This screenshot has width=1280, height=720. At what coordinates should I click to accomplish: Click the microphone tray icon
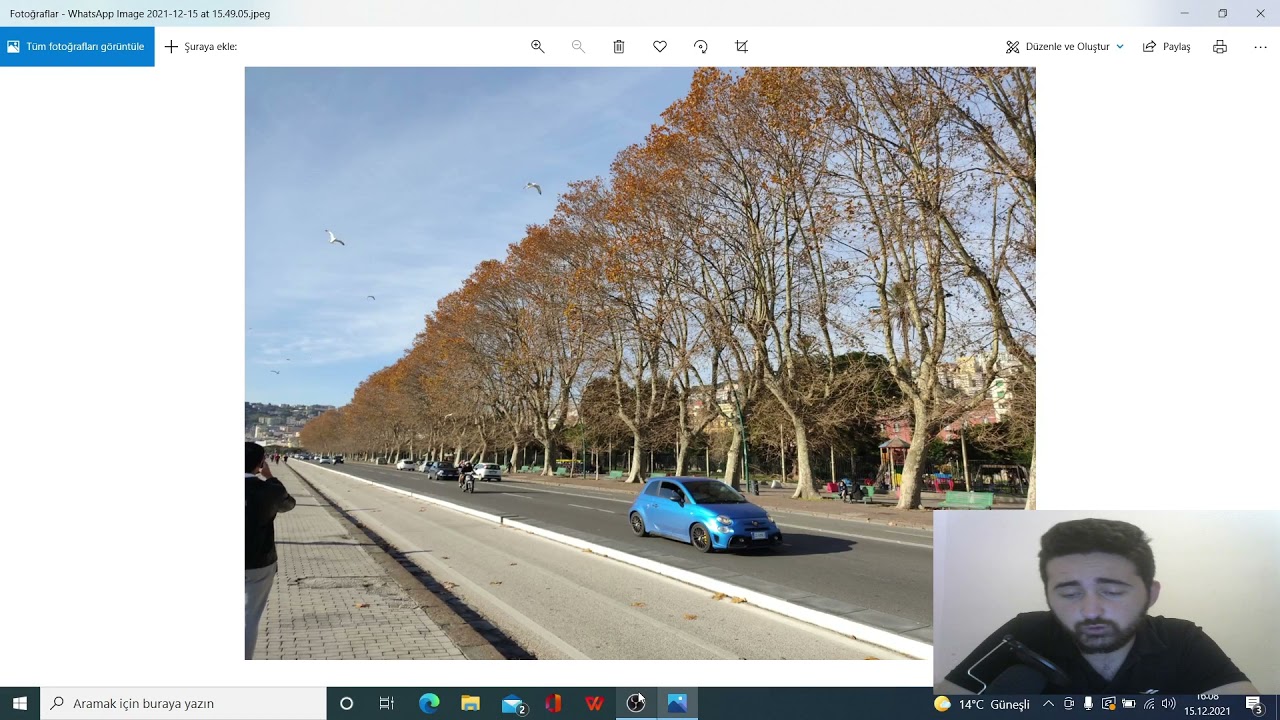coord(1088,704)
